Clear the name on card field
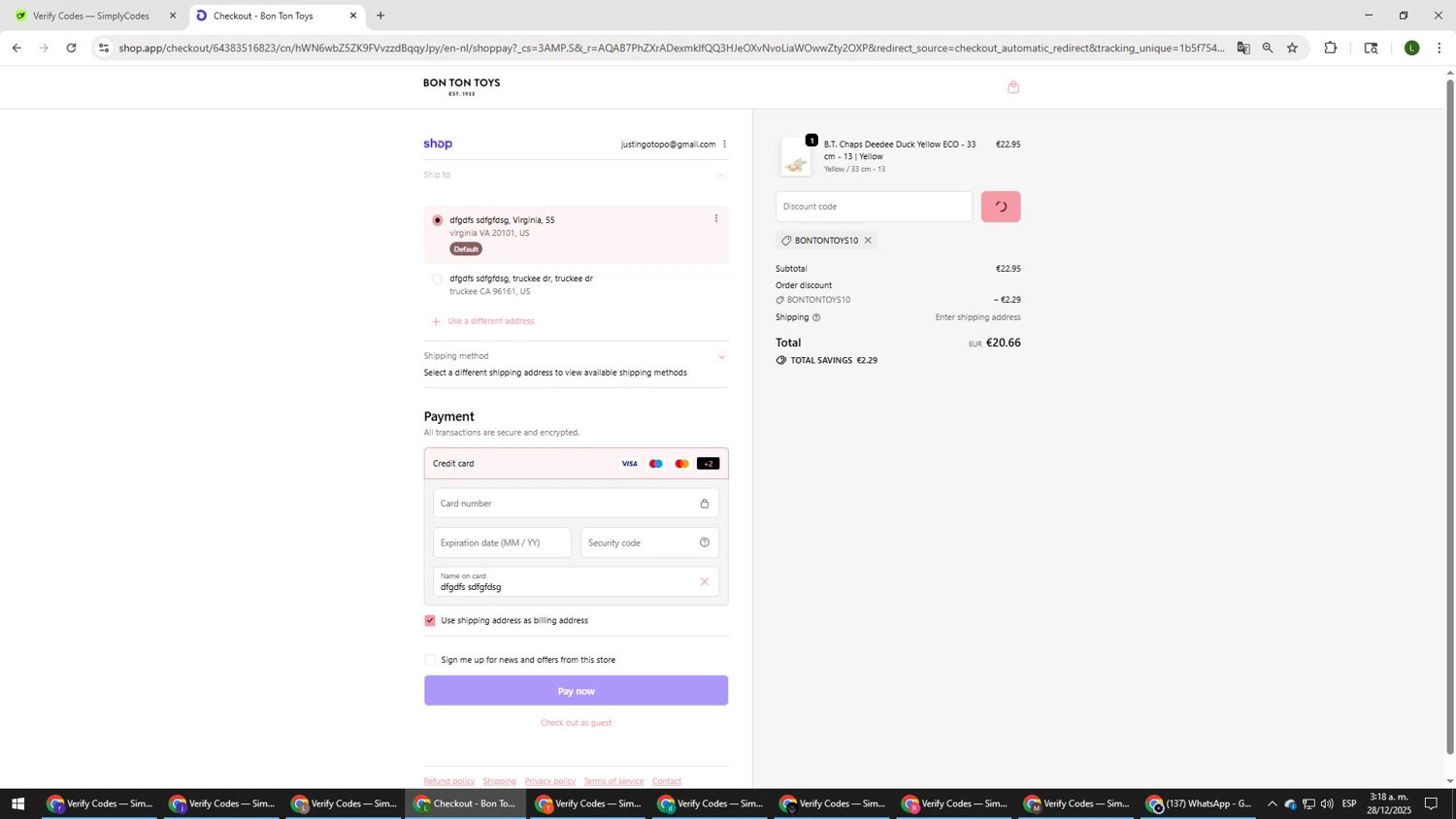Viewport: 1456px width, 819px height. tap(705, 582)
